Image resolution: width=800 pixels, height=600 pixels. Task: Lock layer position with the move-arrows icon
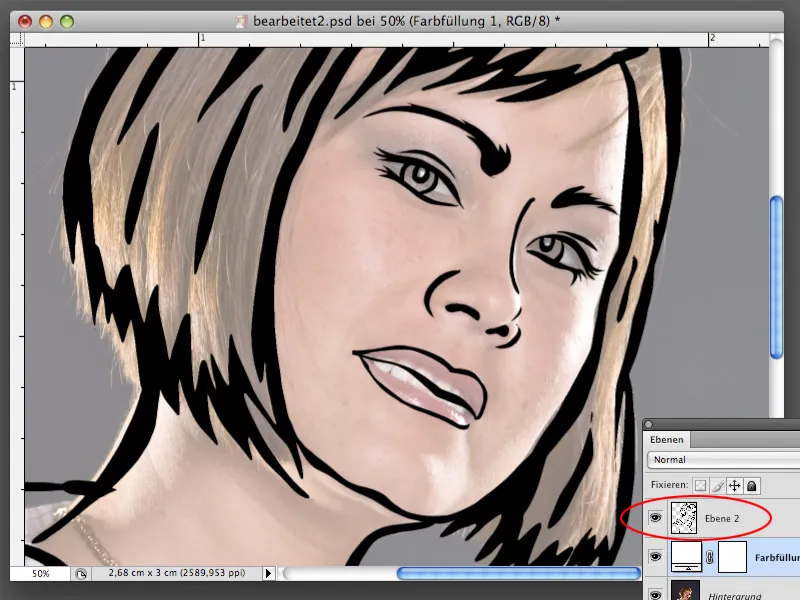pos(735,485)
